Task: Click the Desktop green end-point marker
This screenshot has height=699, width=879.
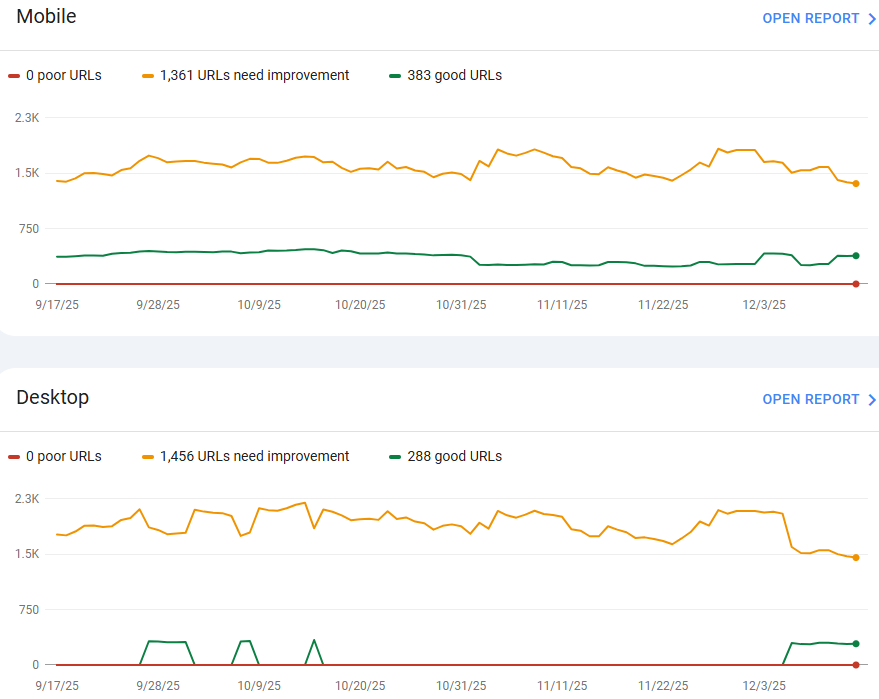Action: [856, 644]
